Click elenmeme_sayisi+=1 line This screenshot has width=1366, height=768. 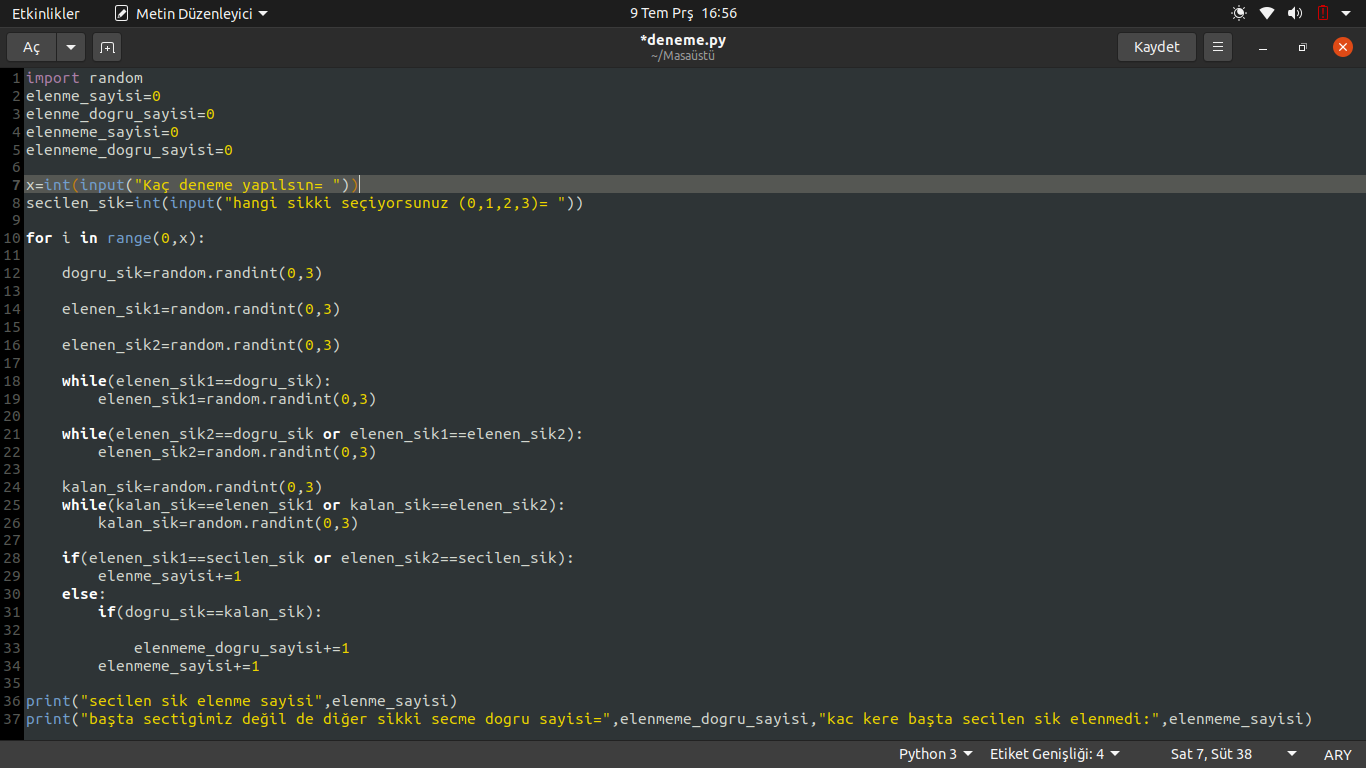coord(179,666)
